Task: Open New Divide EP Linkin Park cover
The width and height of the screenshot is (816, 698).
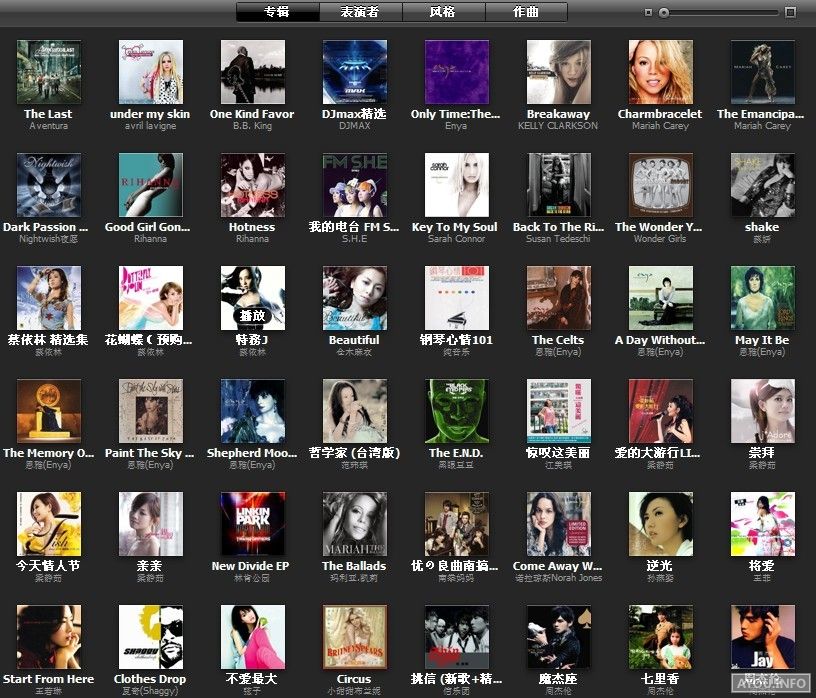Action: point(253,524)
